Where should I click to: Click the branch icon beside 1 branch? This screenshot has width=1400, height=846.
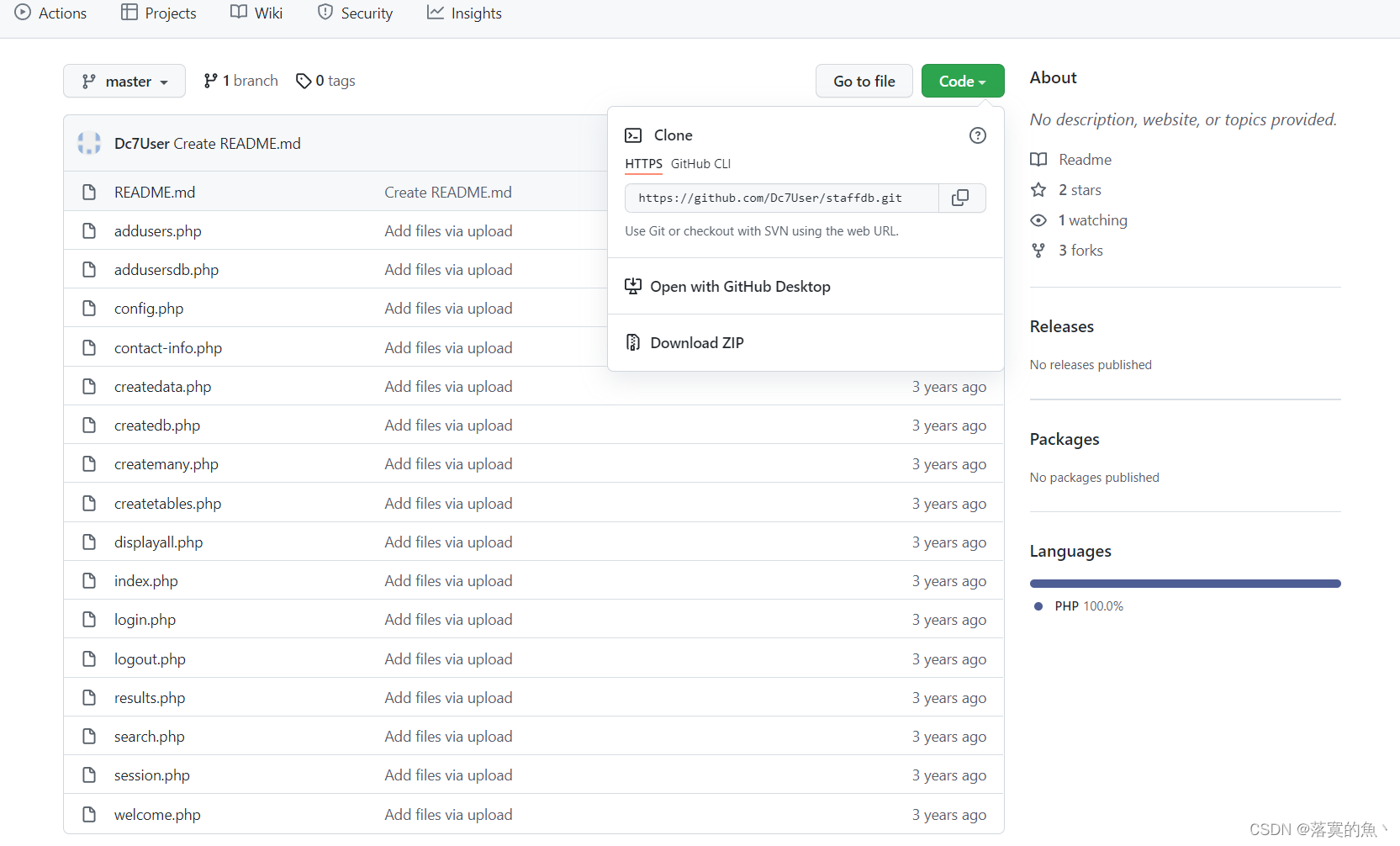pyautogui.click(x=210, y=81)
